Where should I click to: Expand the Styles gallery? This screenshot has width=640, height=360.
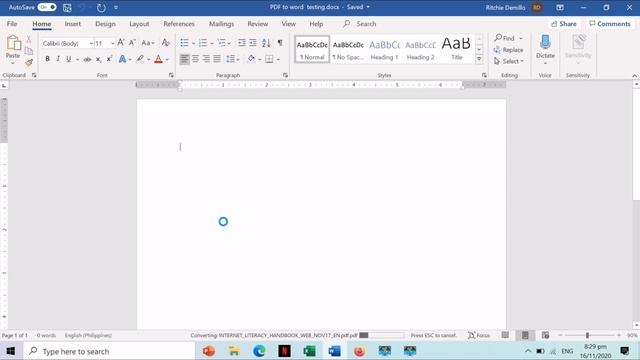tap(479, 60)
